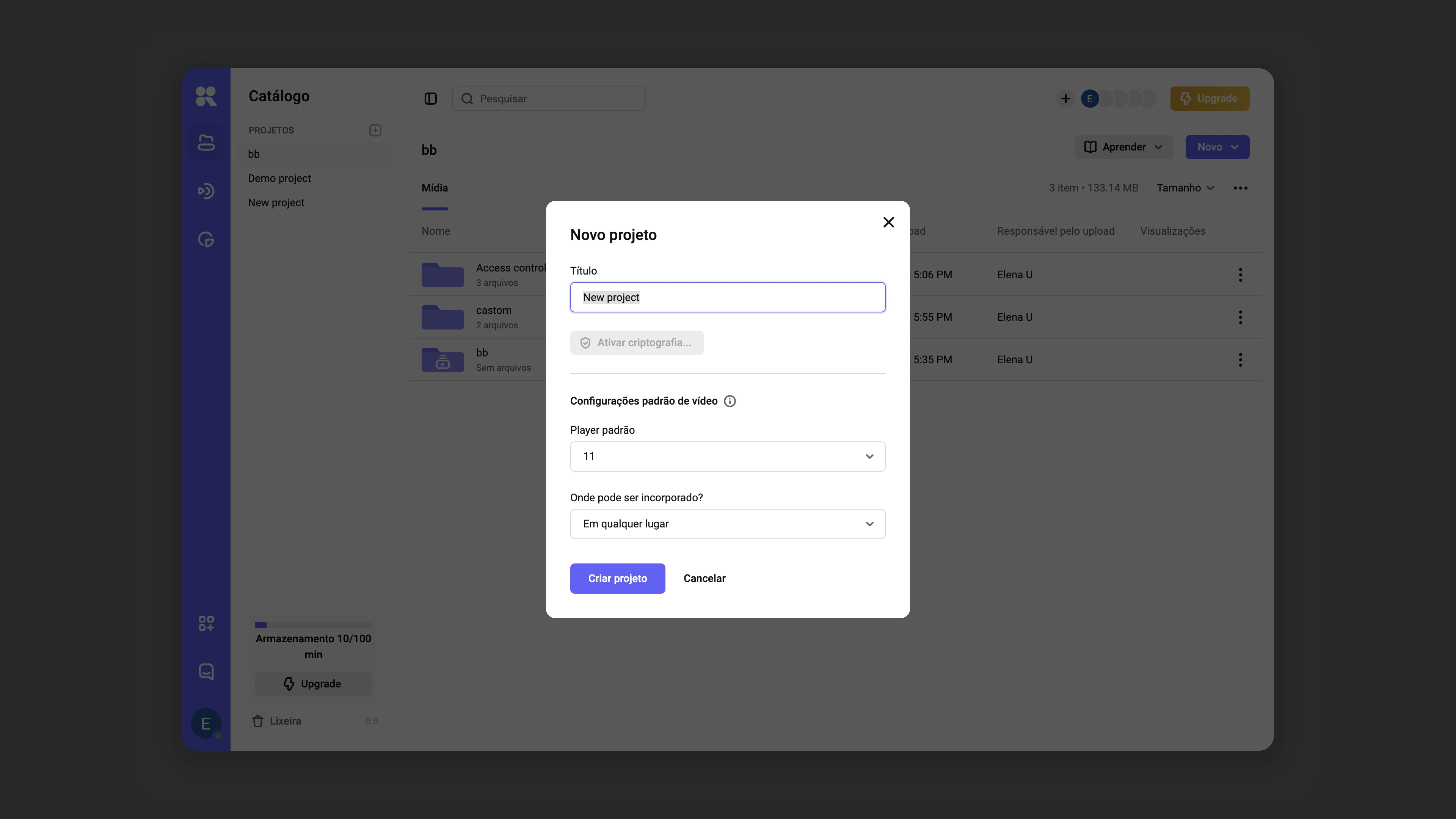Expand the Novo dropdown button
Screen dimensions: 1456x819
tap(1218, 147)
